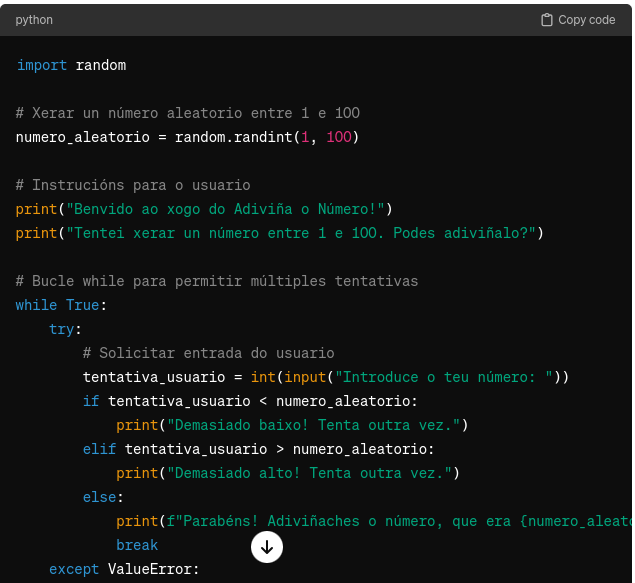The height and width of the screenshot is (583, 635).
Task: Click the elif tentativa_usuario comparison line
Action: pyautogui.click(x=258, y=449)
